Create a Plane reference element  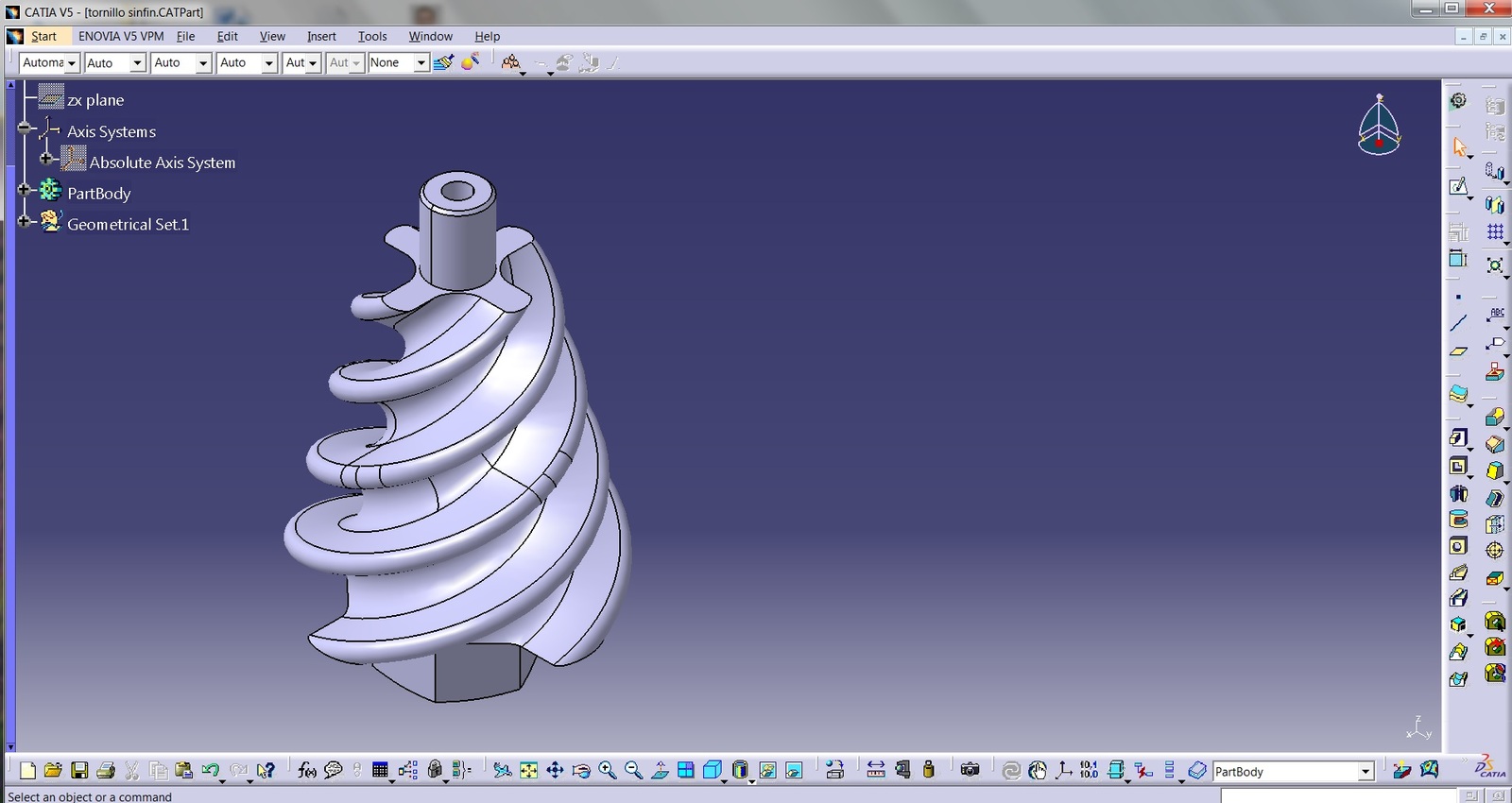(x=1459, y=350)
